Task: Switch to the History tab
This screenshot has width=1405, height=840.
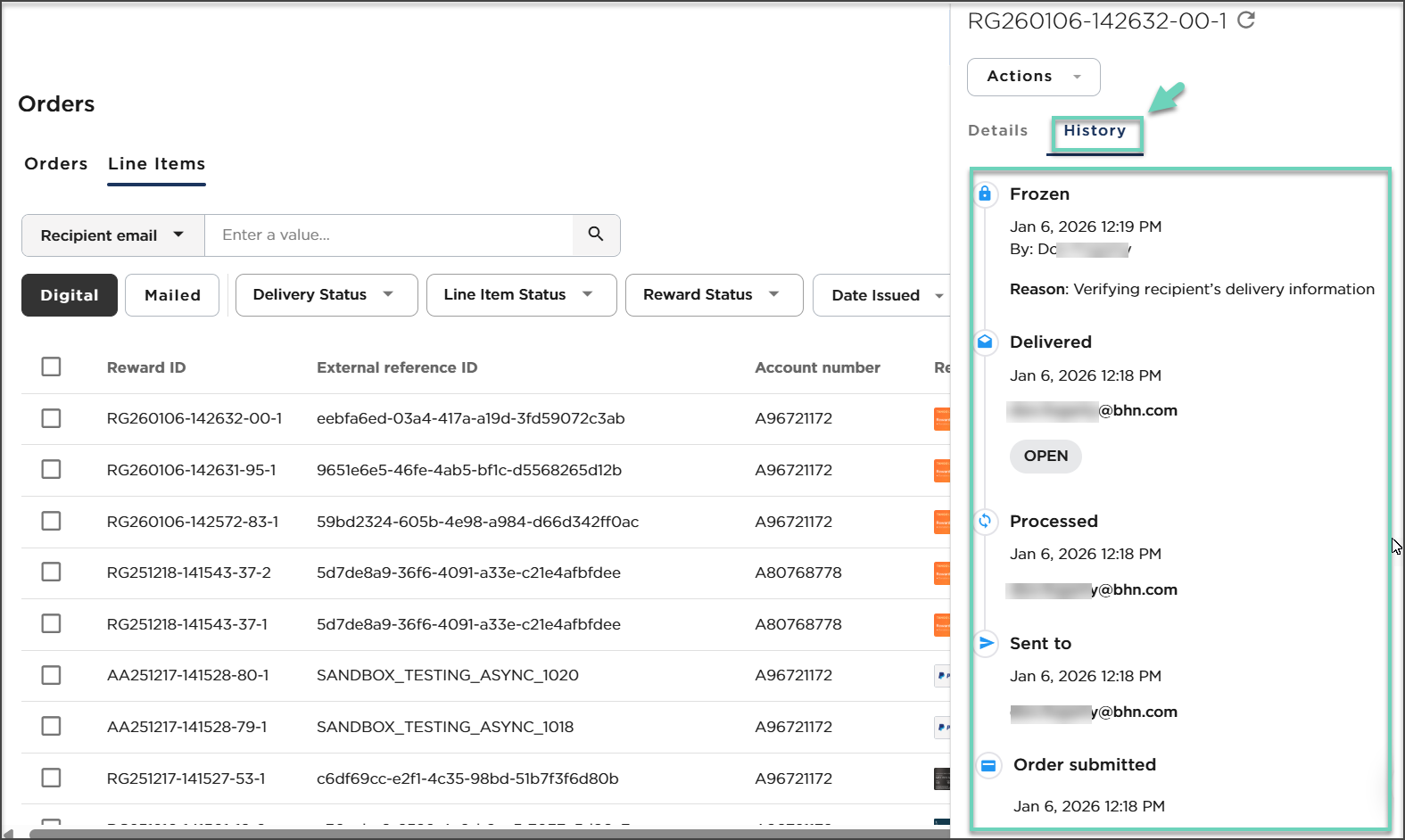Action: click(1095, 131)
